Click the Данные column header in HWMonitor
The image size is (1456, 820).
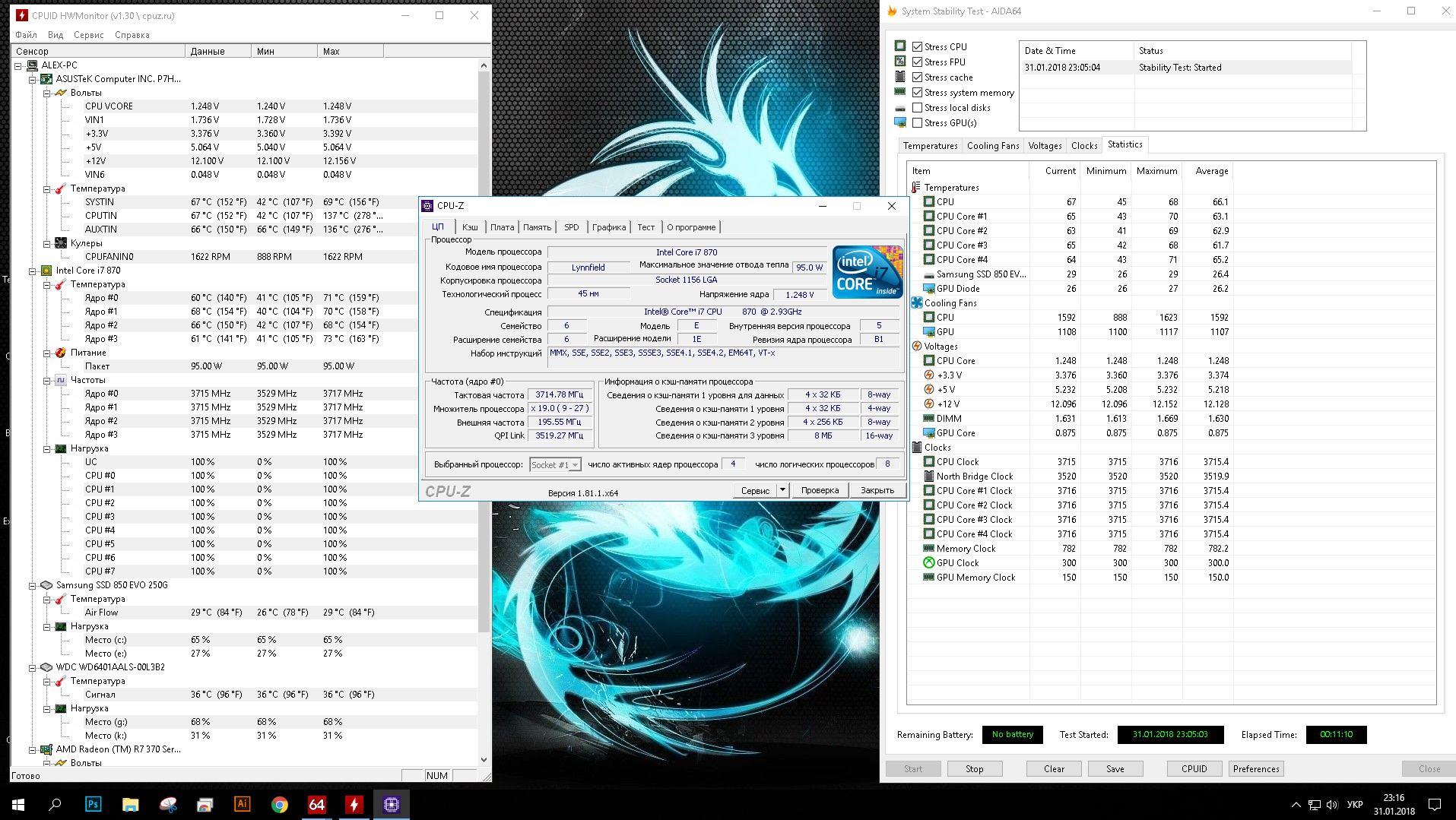[218, 51]
